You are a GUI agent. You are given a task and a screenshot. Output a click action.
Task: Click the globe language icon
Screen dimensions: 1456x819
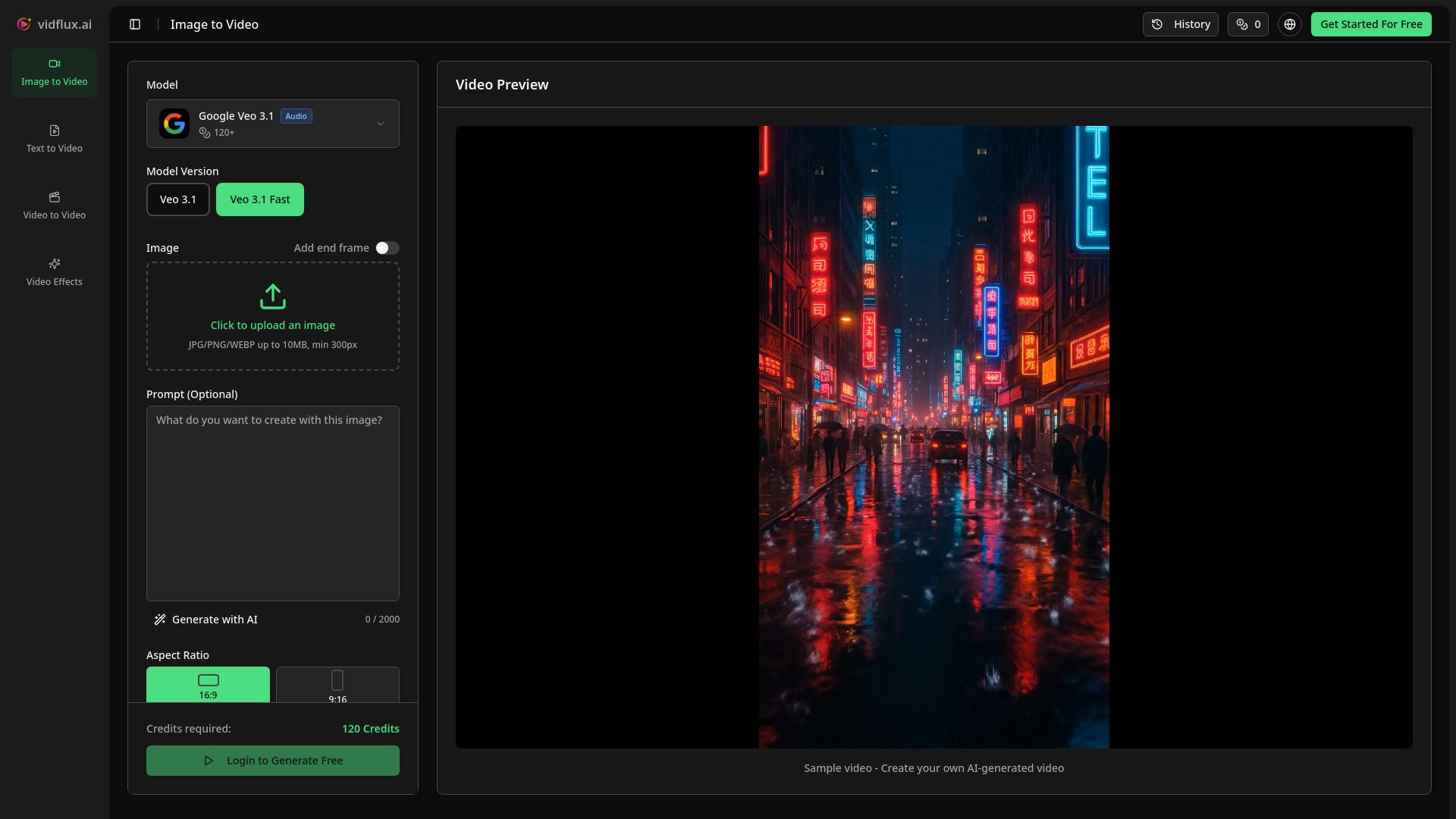click(1290, 24)
